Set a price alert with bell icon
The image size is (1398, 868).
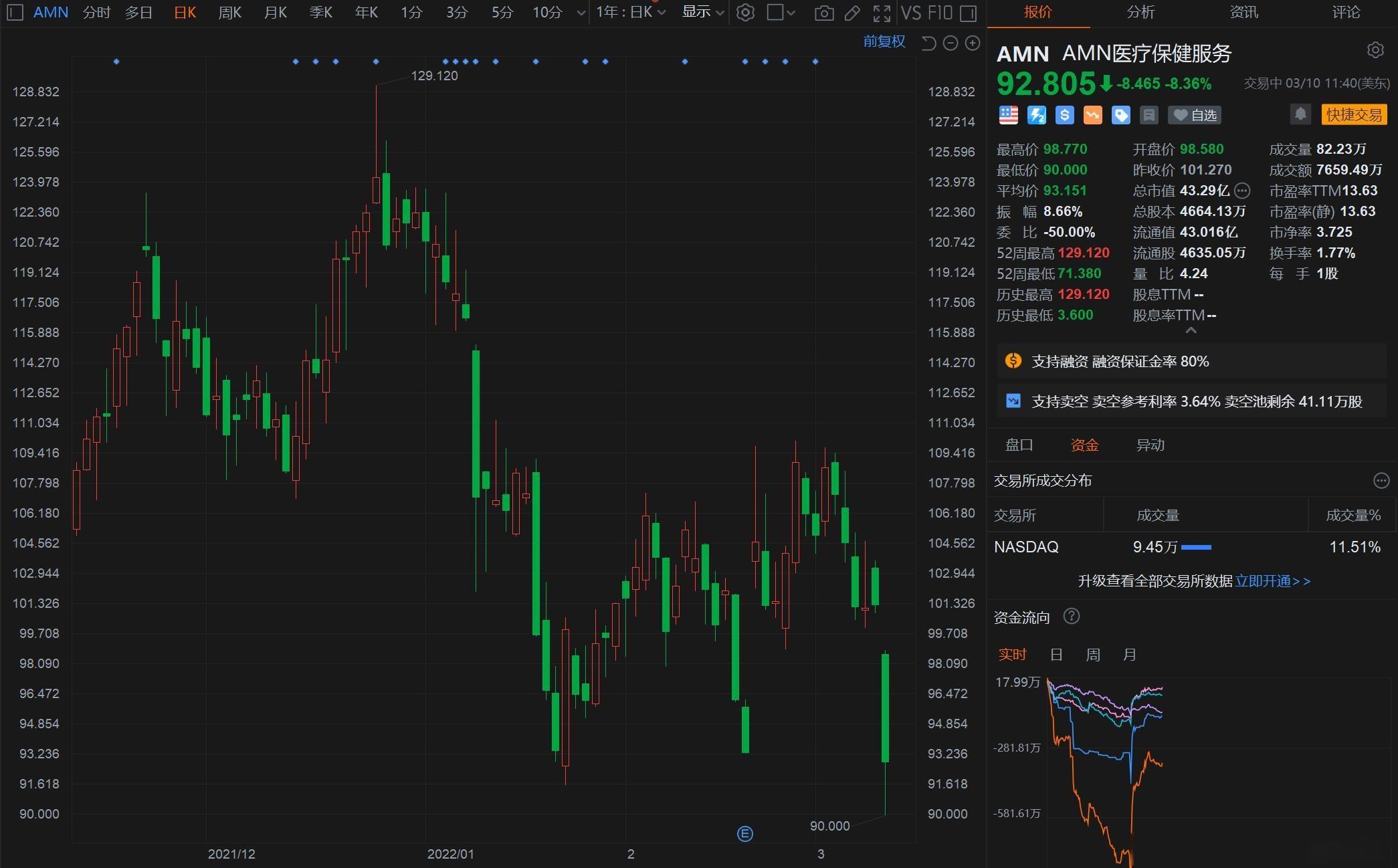(x=1300, y=114)
